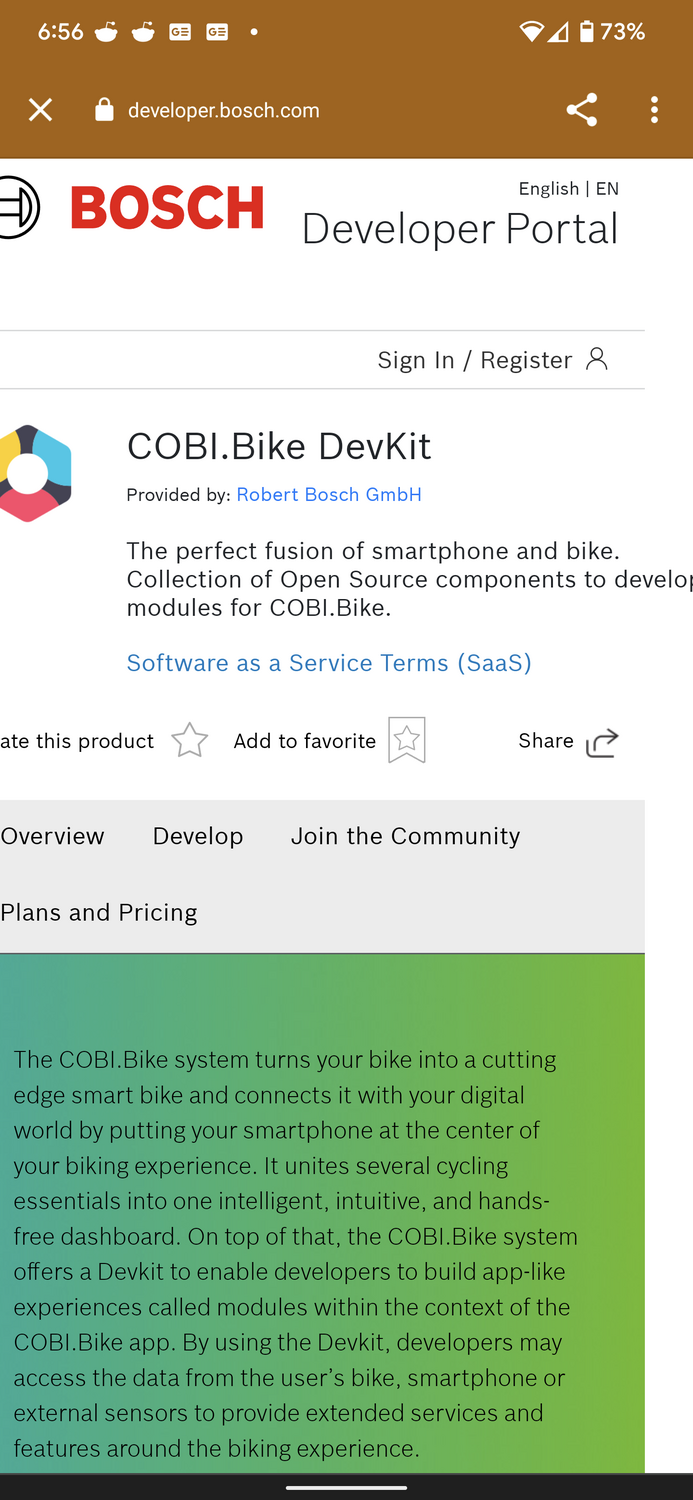The height and width of the screenshot is (1500, 693).
Task: Tap the developer.bosch.com address bar
Action: click(x=224, y=110)
